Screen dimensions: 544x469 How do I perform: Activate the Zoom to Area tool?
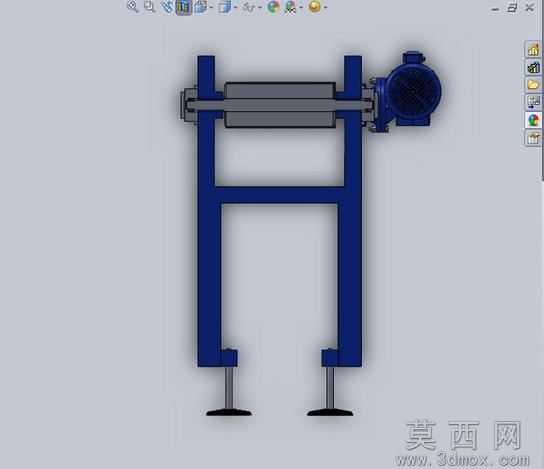pos(150,7)
